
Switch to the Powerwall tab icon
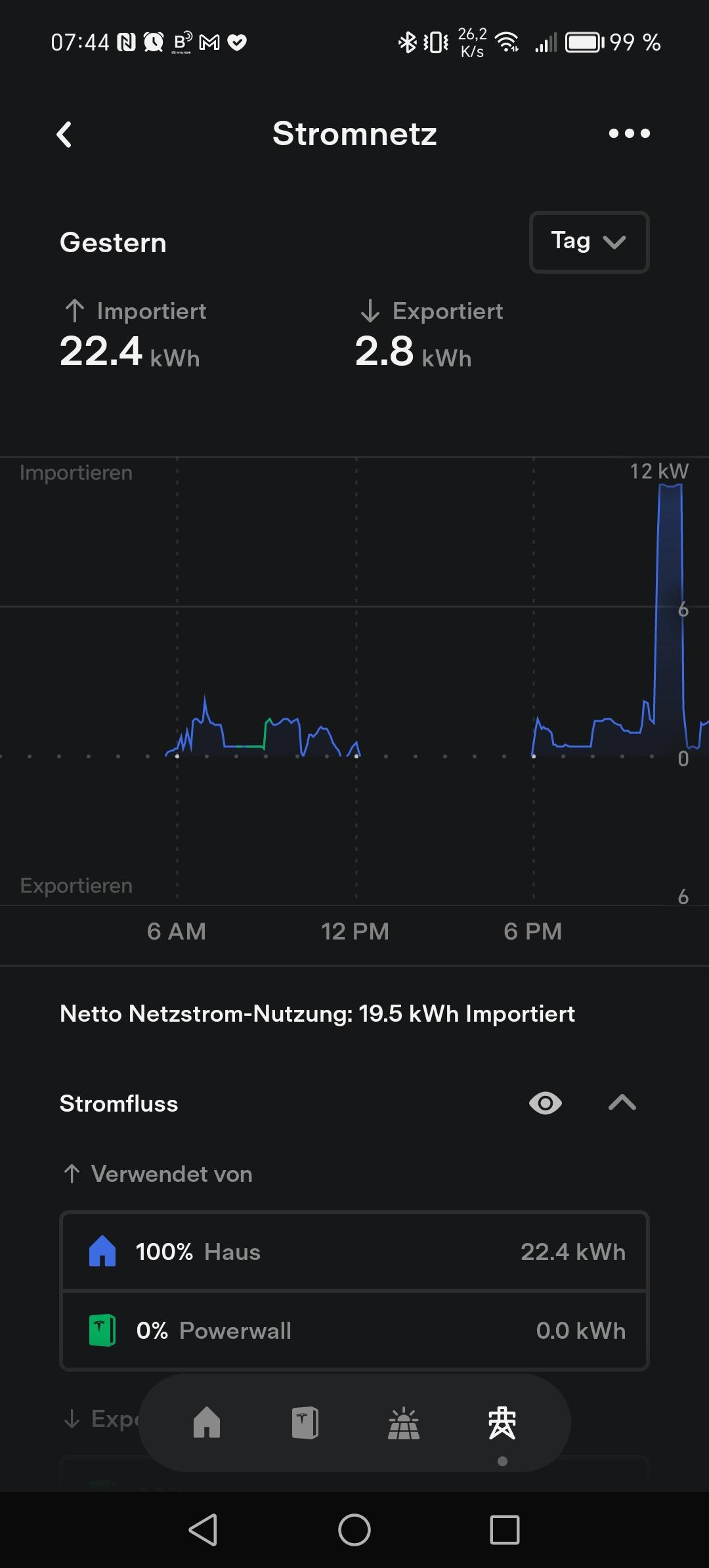pyautogui.click(x=305, y=1423)
